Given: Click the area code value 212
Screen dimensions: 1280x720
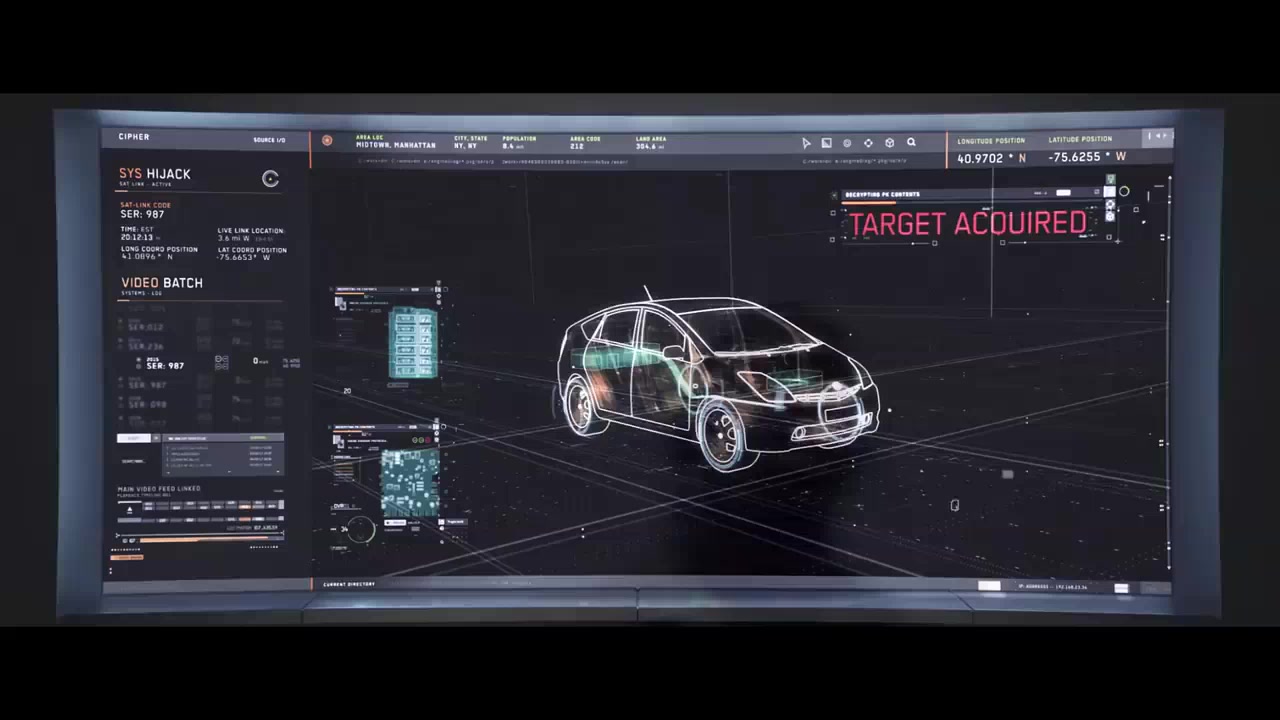Looking at the screenshot, I should coord(576,146).
